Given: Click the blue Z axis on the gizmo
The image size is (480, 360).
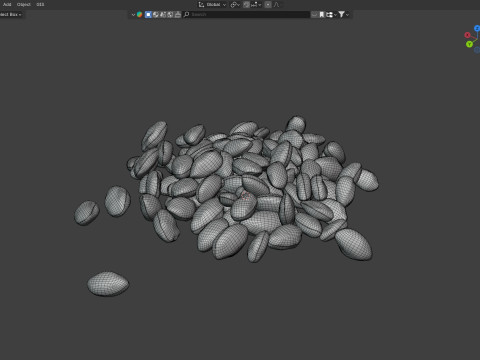Looking at the screenshot, I should coord(477,29).
